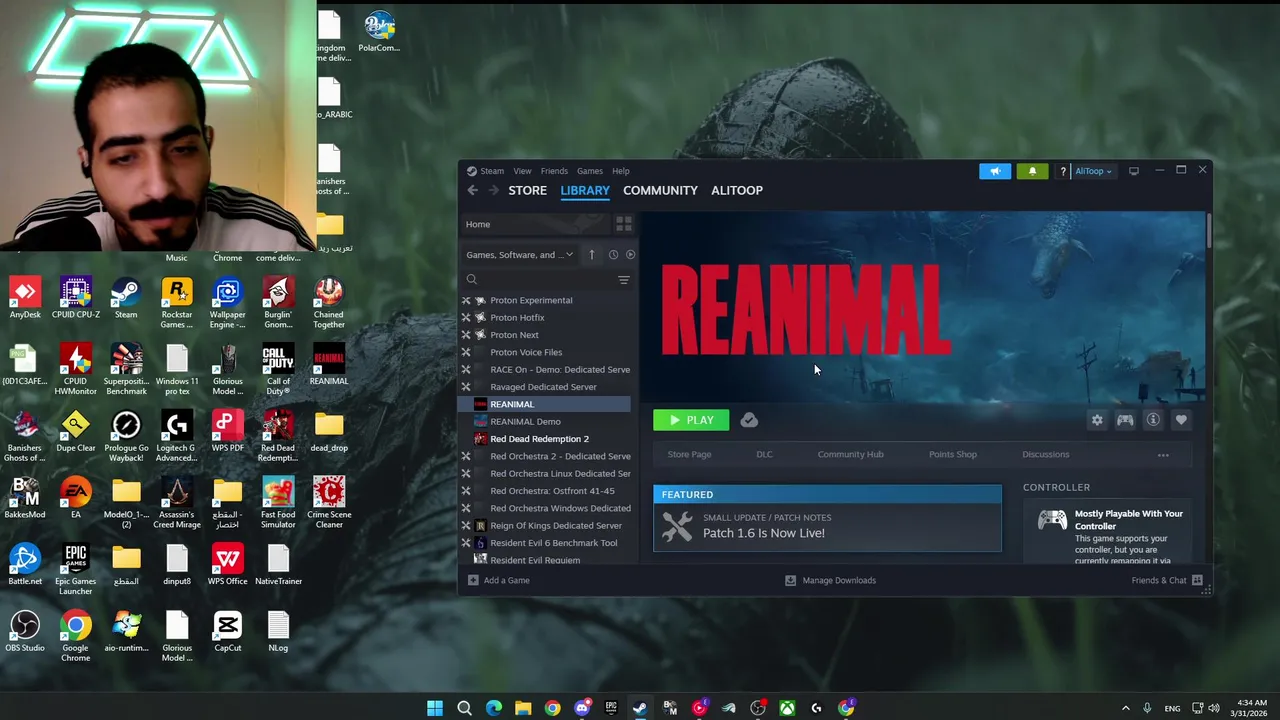Expand the Games, Software filter dropdown
This screenshot has width=1280, height=720.
520,255
